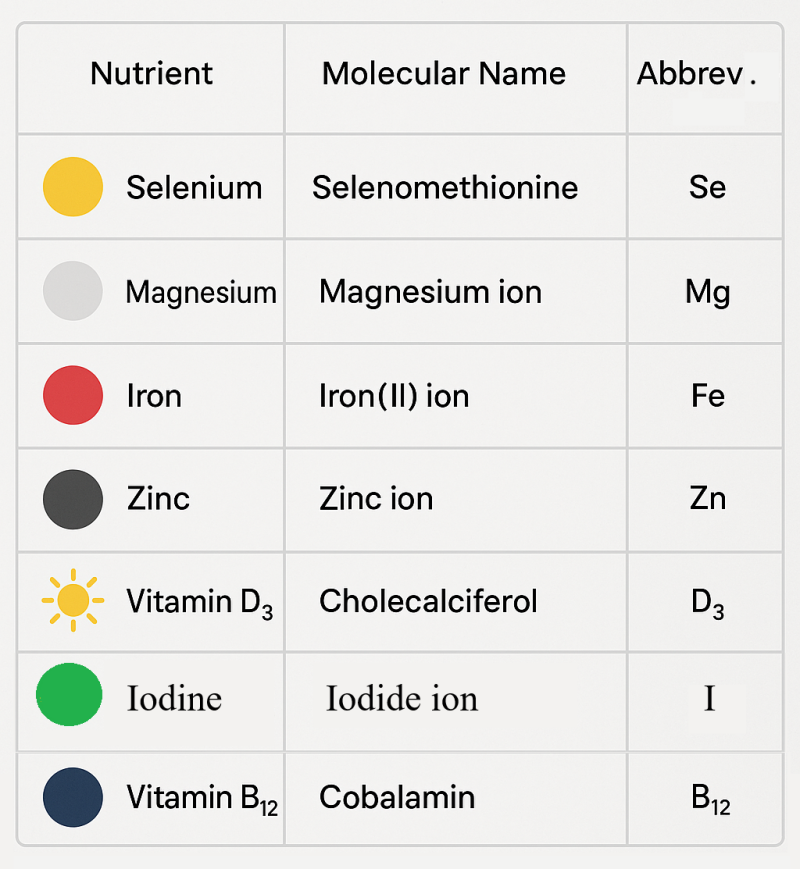
Task: Select the Cholecalciferol cell
Action: (428, 601)
